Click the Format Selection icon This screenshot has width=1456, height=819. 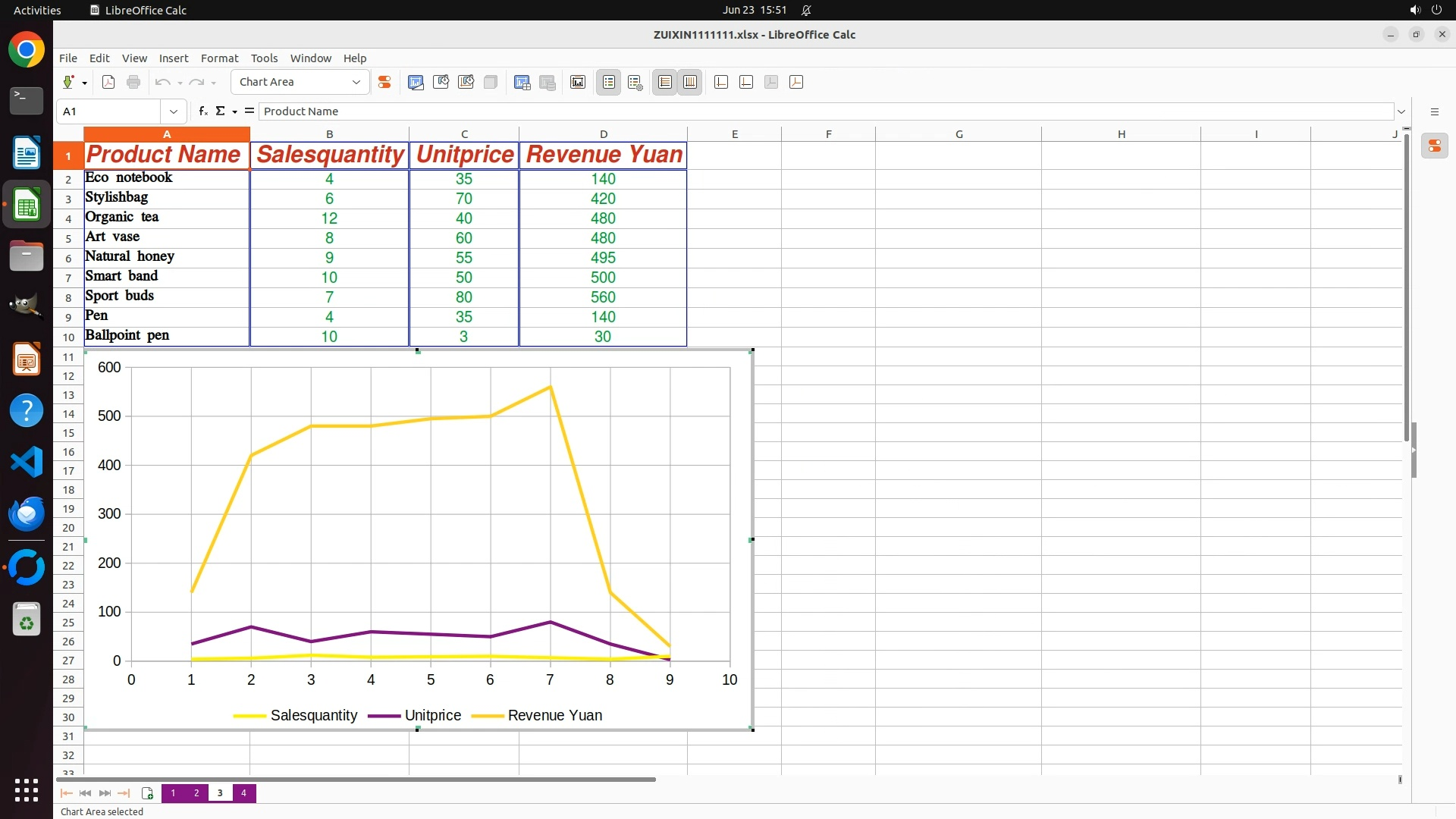(384, 83)
